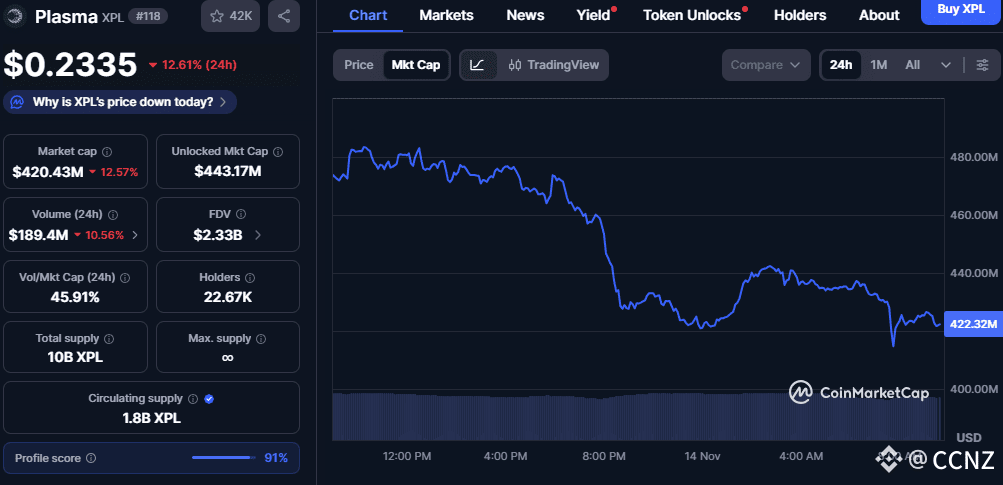Toggle chart to Mkt Cap view

(416, 65)
